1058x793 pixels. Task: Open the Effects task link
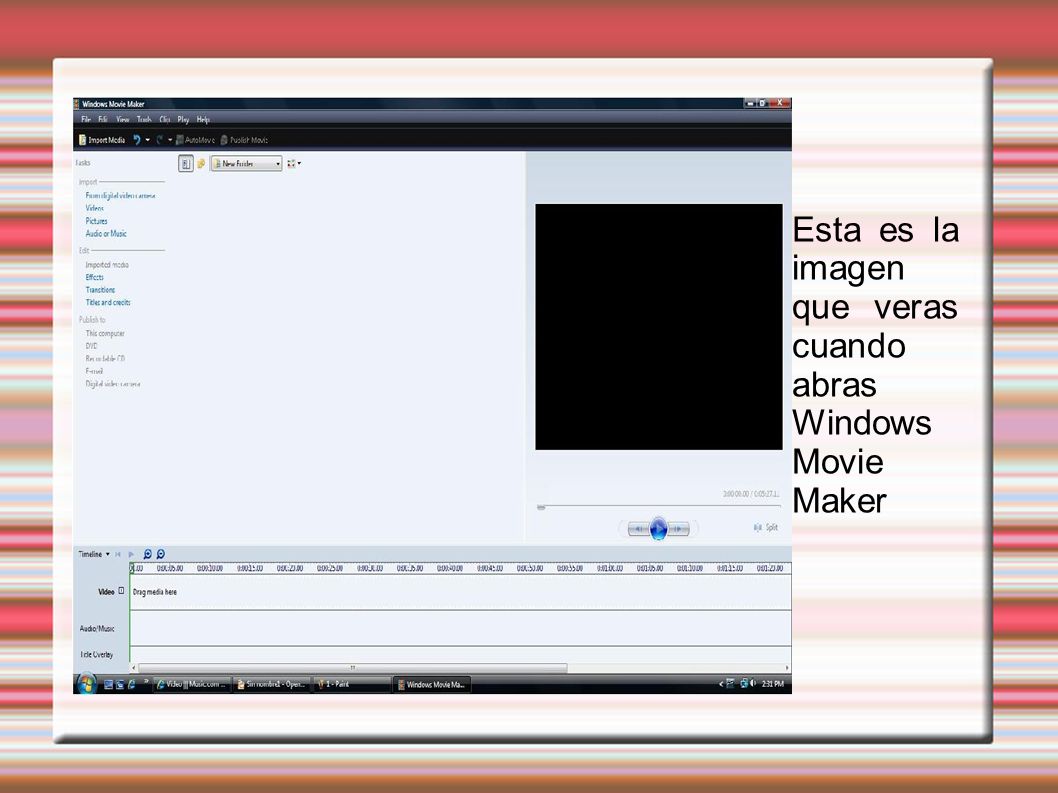[94, 277]
